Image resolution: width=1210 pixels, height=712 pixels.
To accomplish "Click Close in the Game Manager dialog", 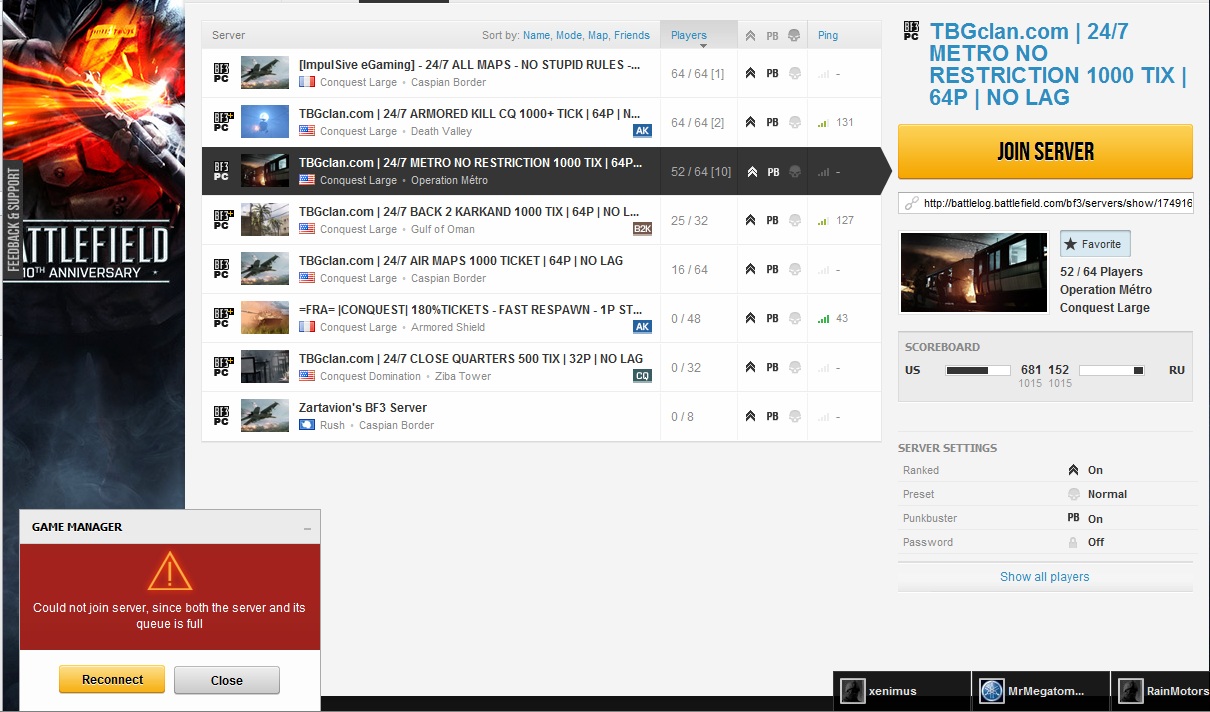I will [x=227, y=680].
